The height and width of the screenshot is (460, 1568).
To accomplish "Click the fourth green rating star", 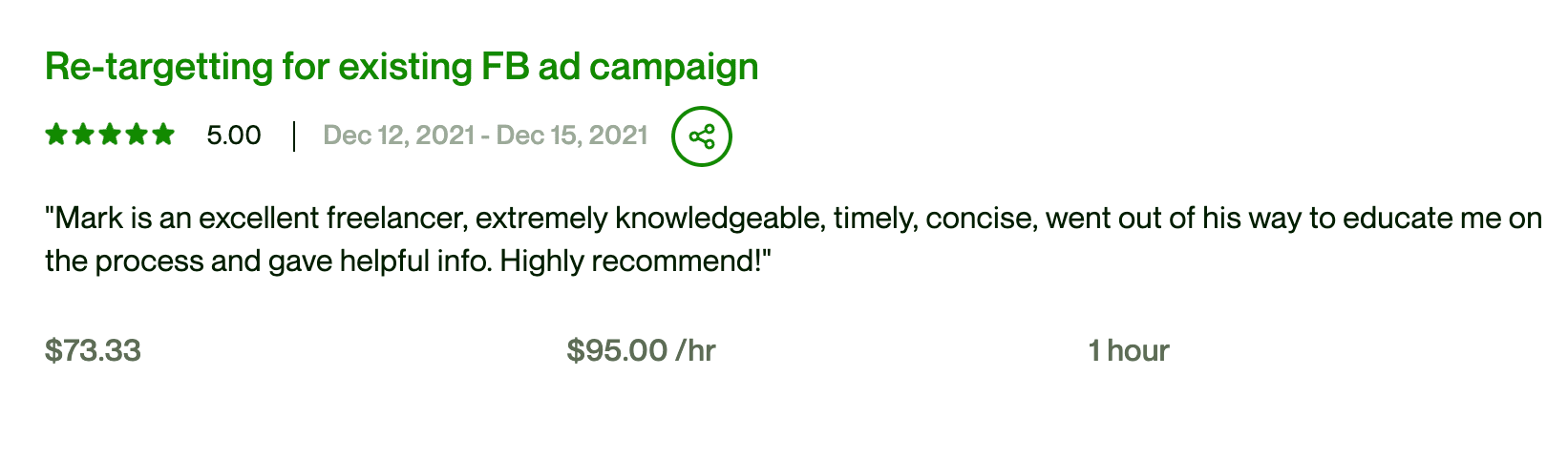I will 137,135.
